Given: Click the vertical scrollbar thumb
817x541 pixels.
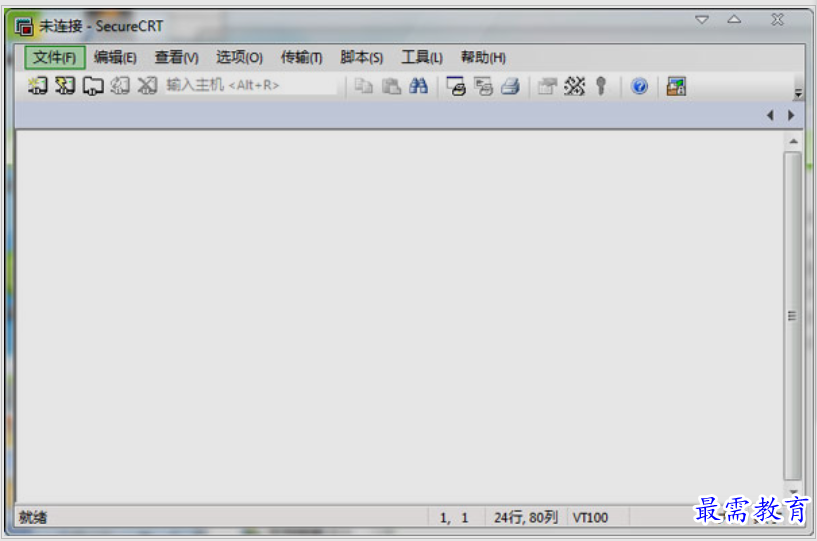Looking at the screenshot, I should [793, 316].
